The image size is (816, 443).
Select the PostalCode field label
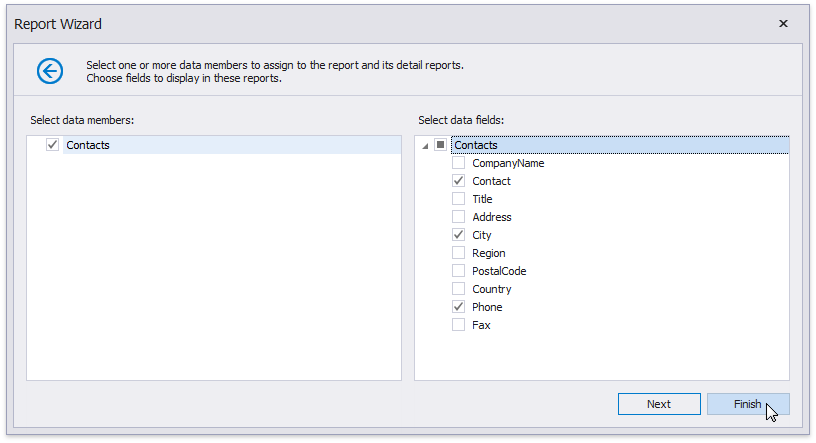click(499, 271)
